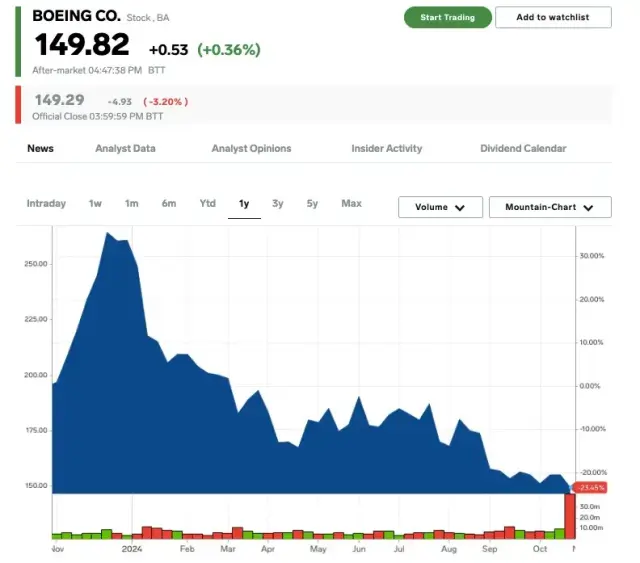The image size is (640, 563).
Task: Select the 1m time range
Action: coord(131,204)
